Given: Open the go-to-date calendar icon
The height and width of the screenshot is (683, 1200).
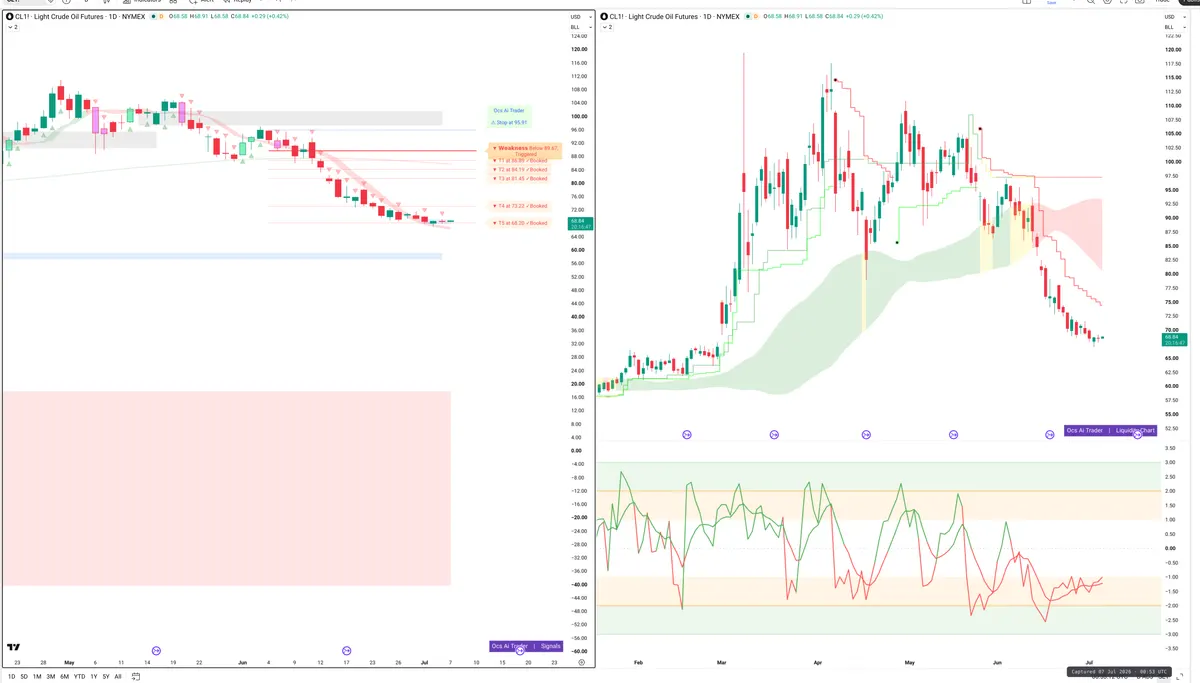Looking at the screenshot, I should (x=135, y=676).
